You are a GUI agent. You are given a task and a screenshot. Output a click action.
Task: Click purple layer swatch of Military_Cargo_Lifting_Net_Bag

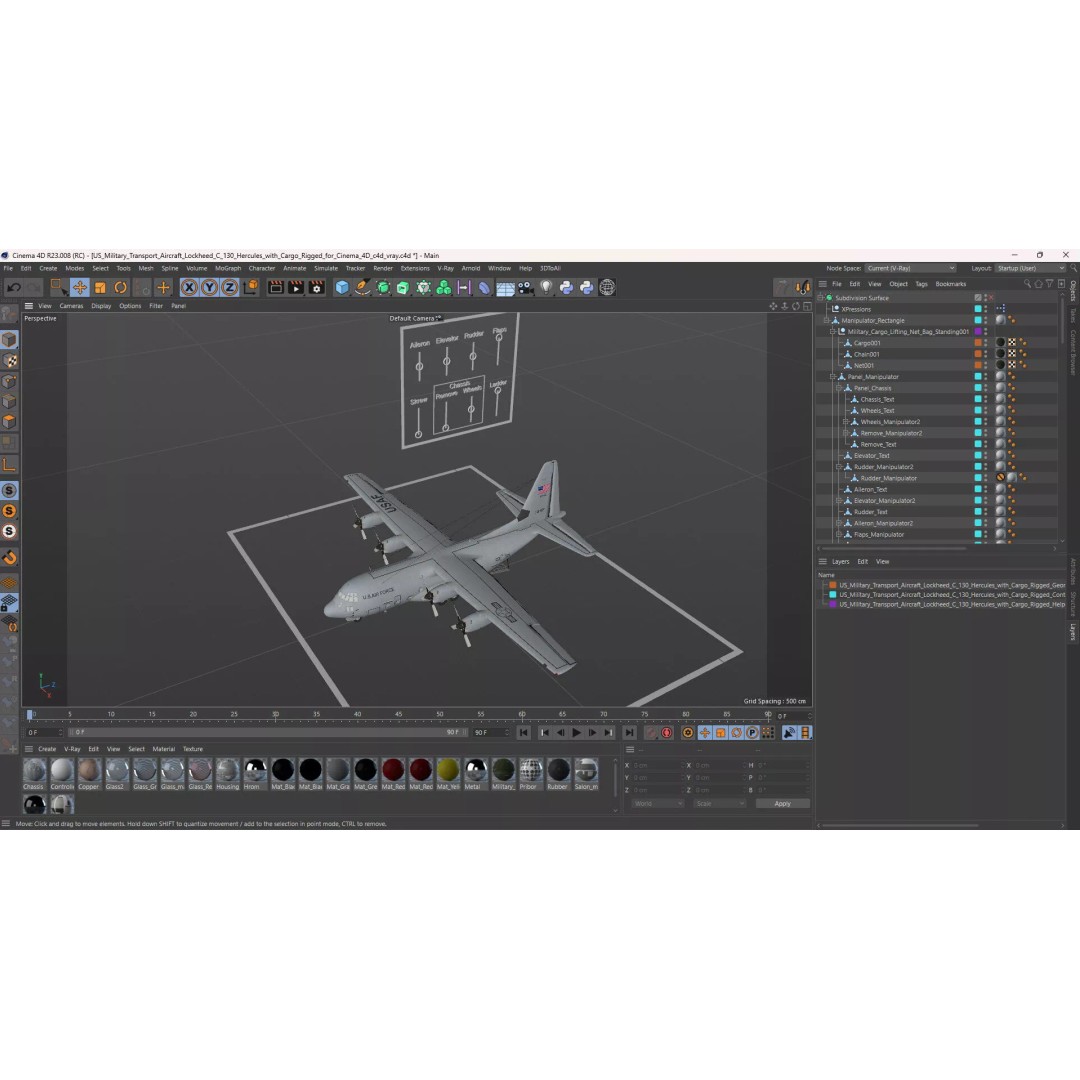click(977, 332)
